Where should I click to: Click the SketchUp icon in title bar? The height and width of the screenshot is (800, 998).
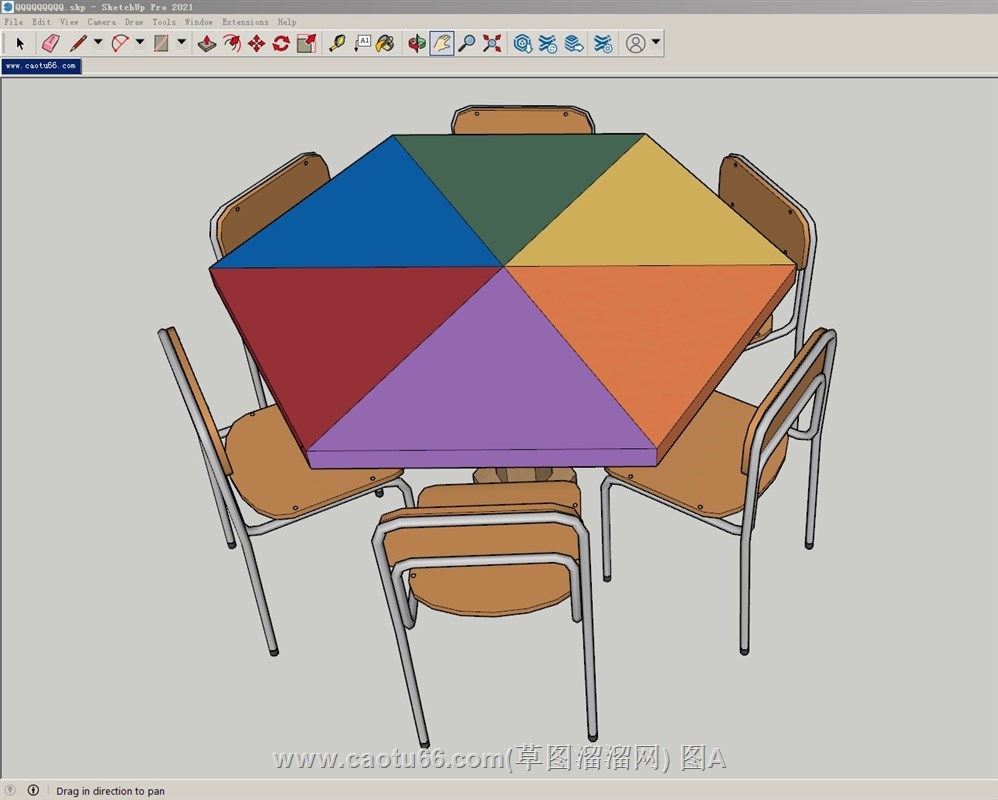tap(8, 6)
